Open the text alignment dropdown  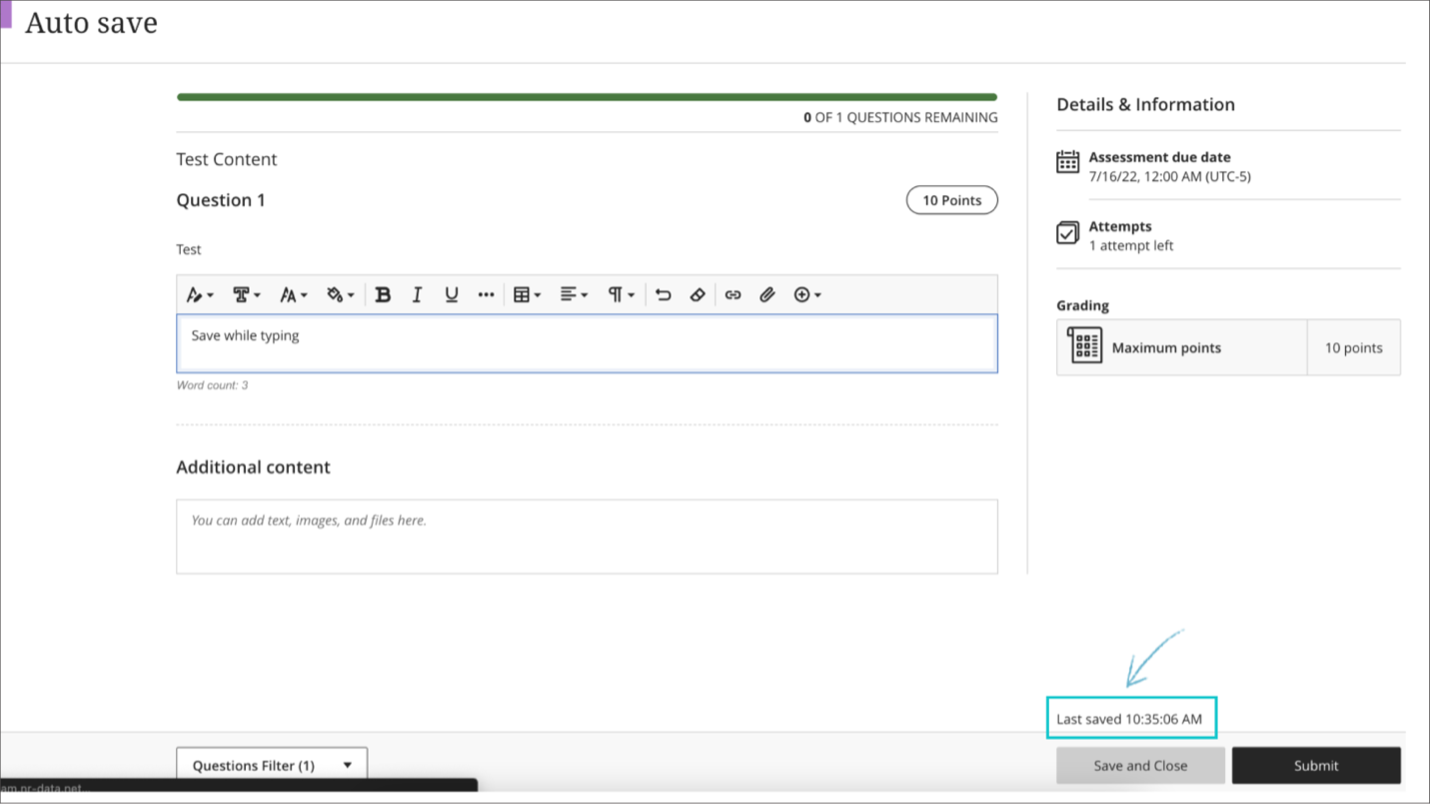(x=572, y=294)
